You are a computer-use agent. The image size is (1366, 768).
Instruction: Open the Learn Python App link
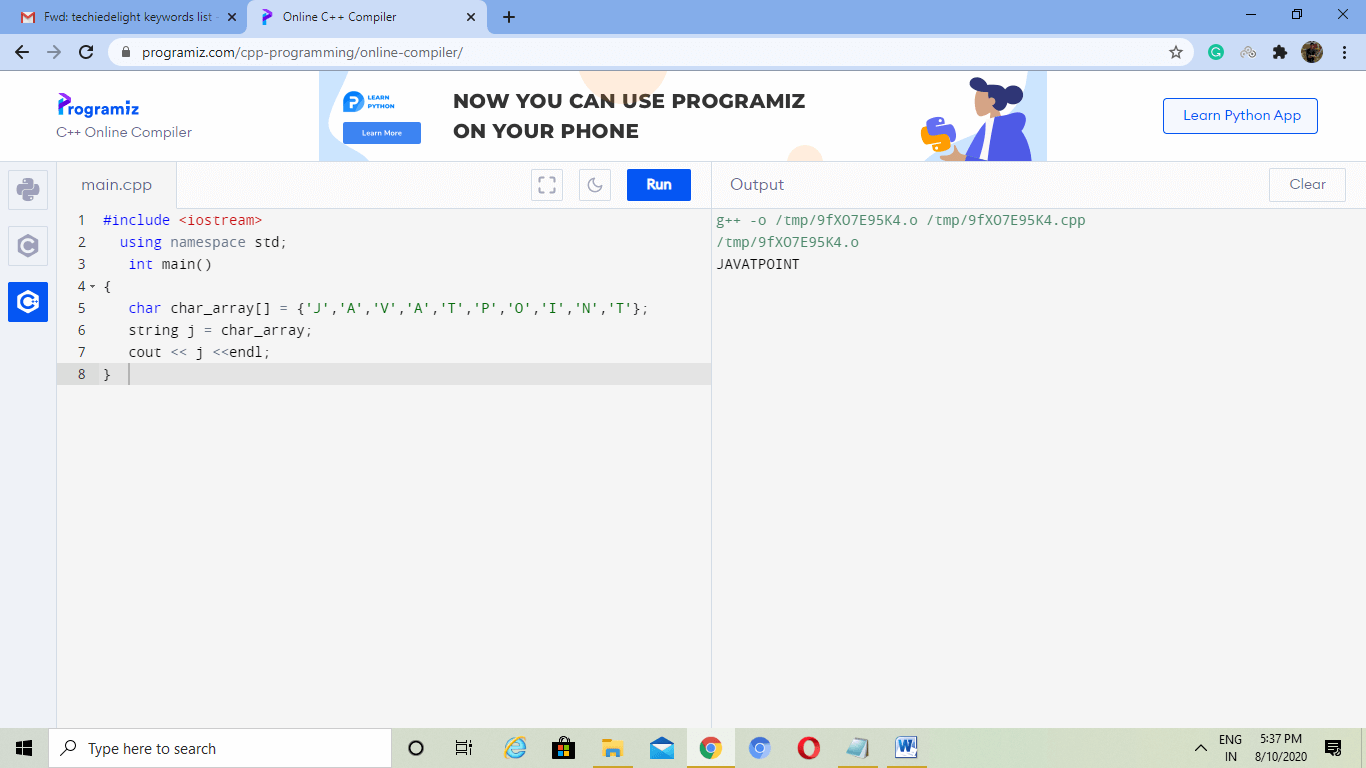coord(1240,116)
